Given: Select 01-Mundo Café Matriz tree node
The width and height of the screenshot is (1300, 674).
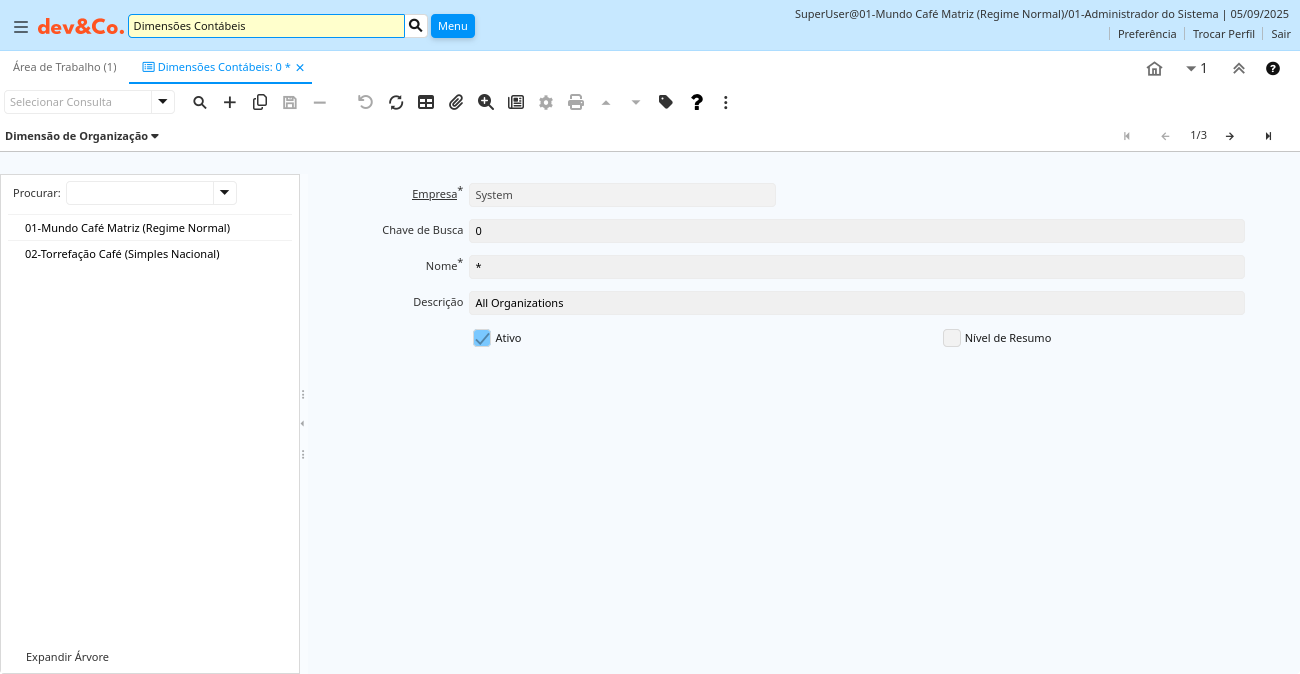Looking at the screenshot, I should click(127, 228).
